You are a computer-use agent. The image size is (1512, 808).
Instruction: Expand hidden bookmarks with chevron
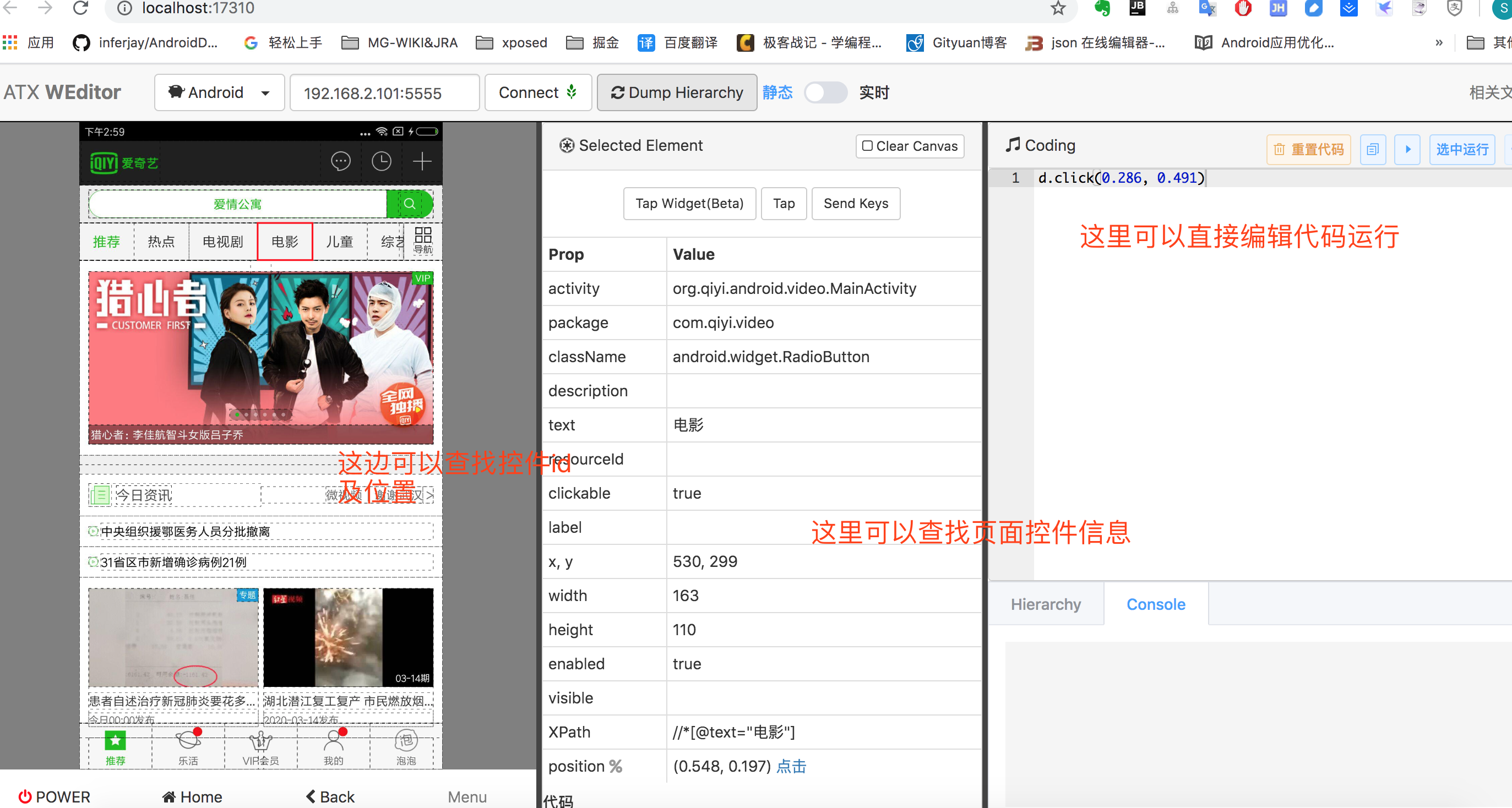[1438, 43]
